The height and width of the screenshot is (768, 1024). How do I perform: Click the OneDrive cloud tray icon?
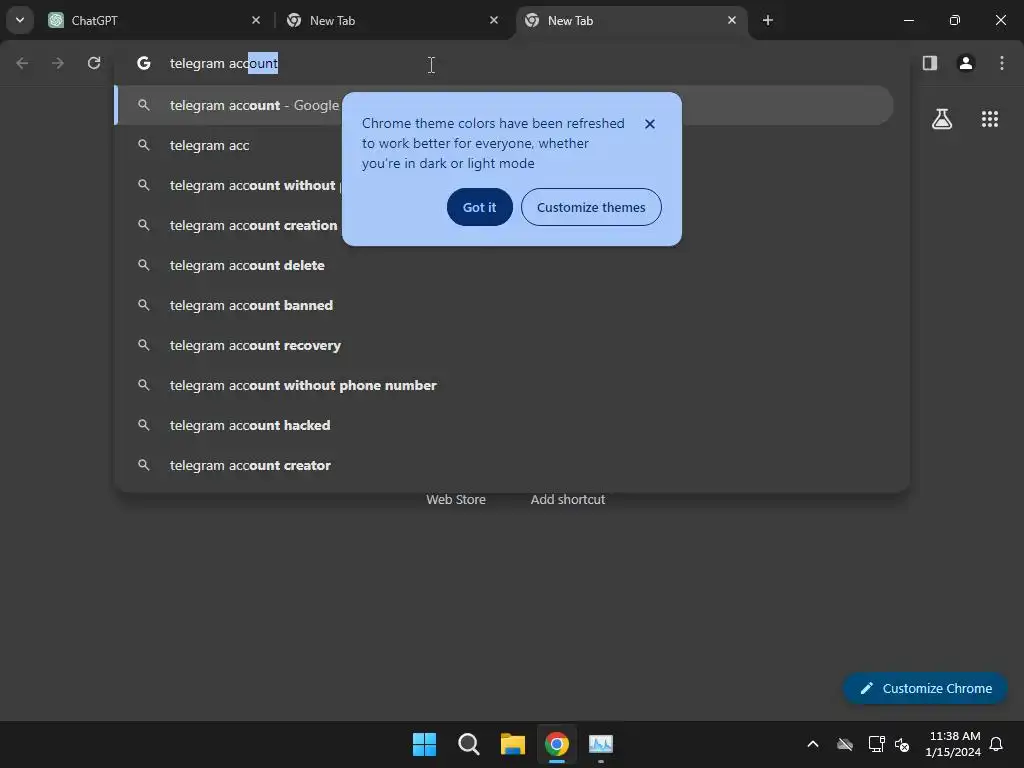click(x=845, y=744)
